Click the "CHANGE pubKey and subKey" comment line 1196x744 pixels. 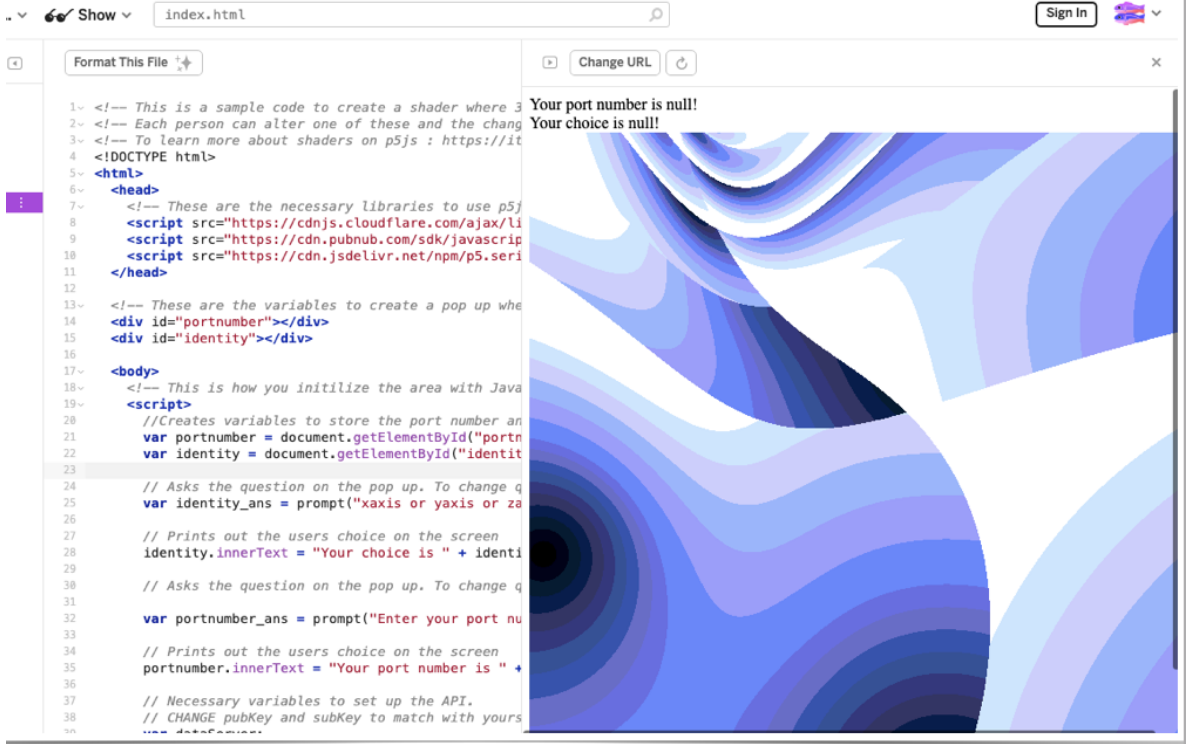333,717
